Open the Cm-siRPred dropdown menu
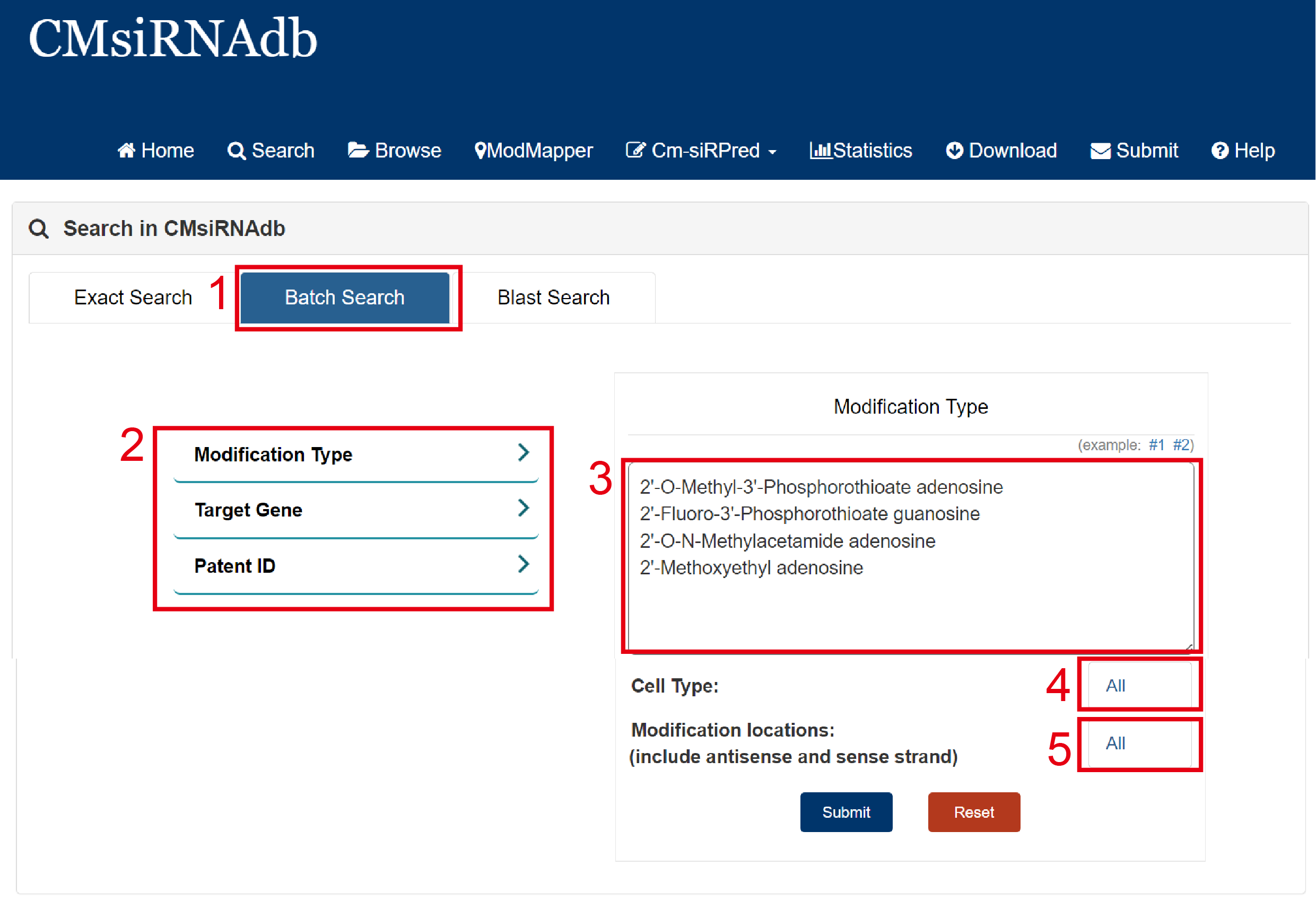The image size is (1316, 901). [701, 151]
